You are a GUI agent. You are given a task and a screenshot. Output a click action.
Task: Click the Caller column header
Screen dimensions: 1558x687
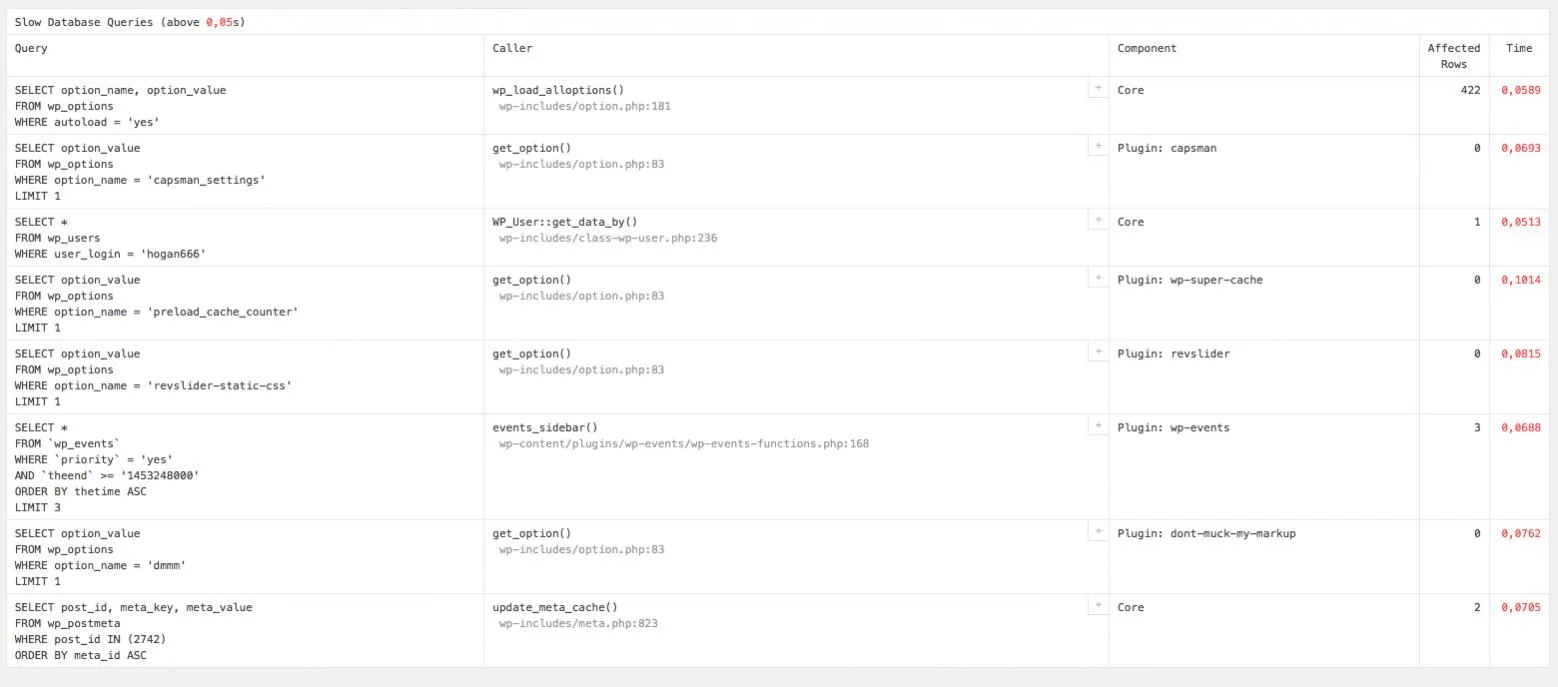pos(512,48)
